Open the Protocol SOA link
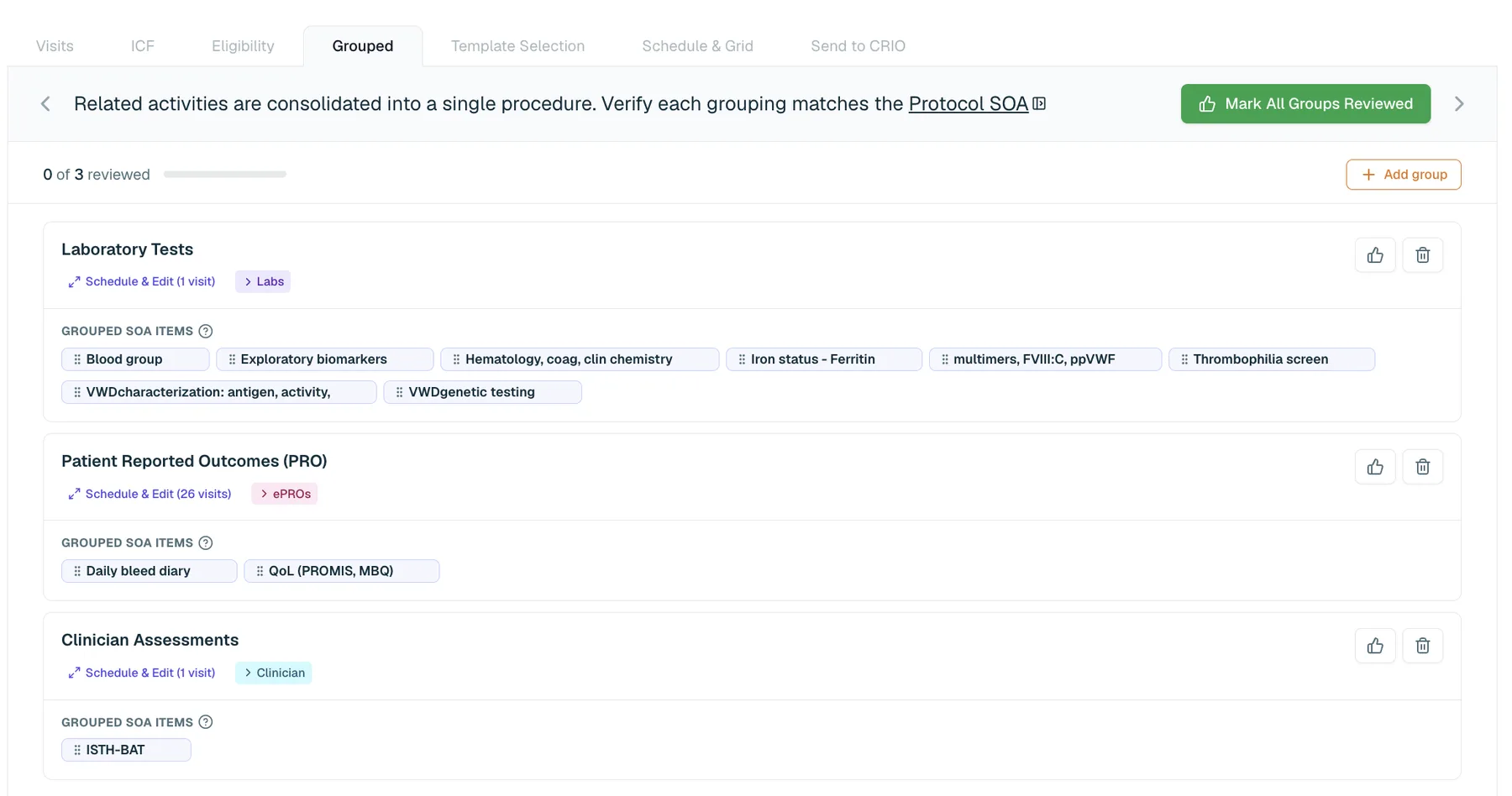This screenshot has width=1512, height=796. coord(969,103)
